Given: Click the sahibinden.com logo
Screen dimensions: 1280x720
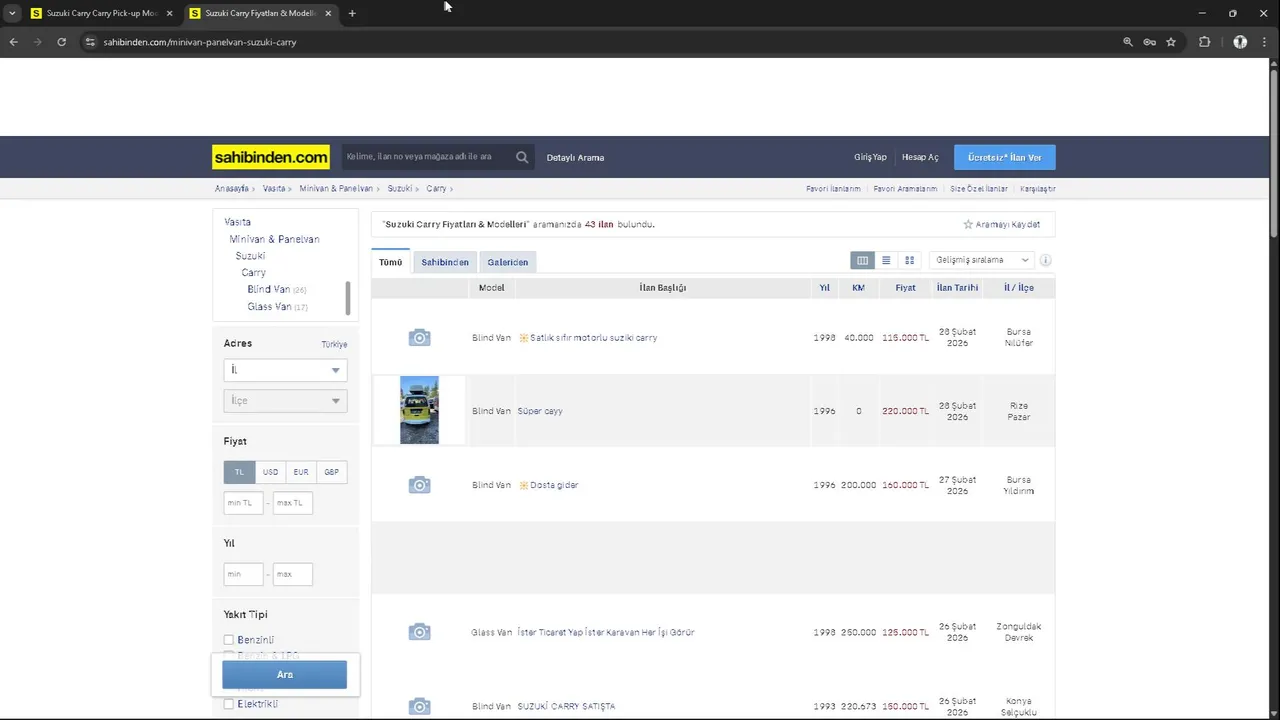Looking at the screenshot, I should coord(271,157).
